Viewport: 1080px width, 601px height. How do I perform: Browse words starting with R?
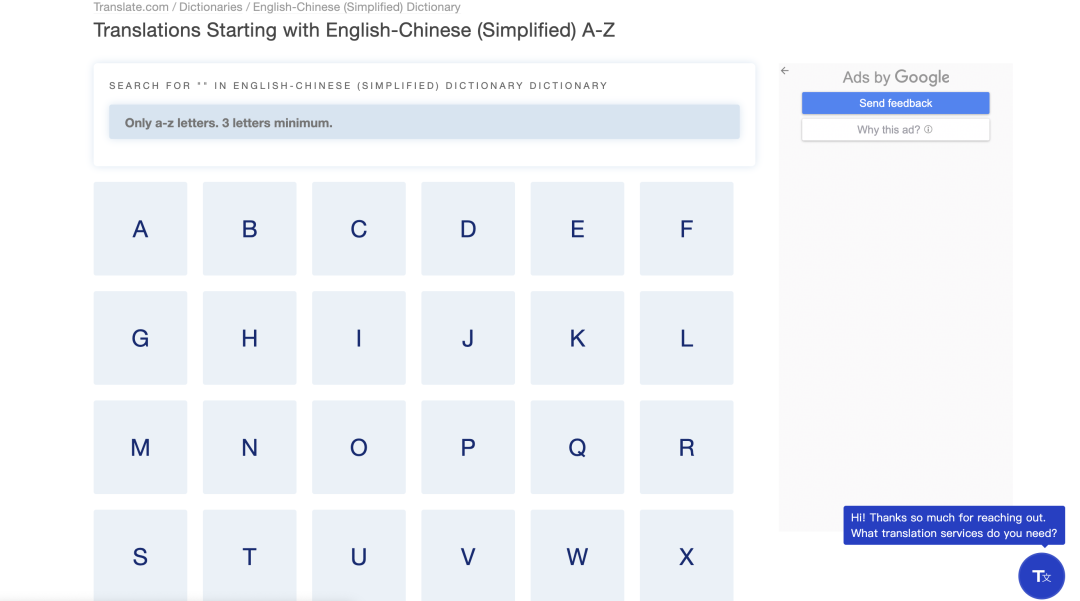tap(687, 447)
